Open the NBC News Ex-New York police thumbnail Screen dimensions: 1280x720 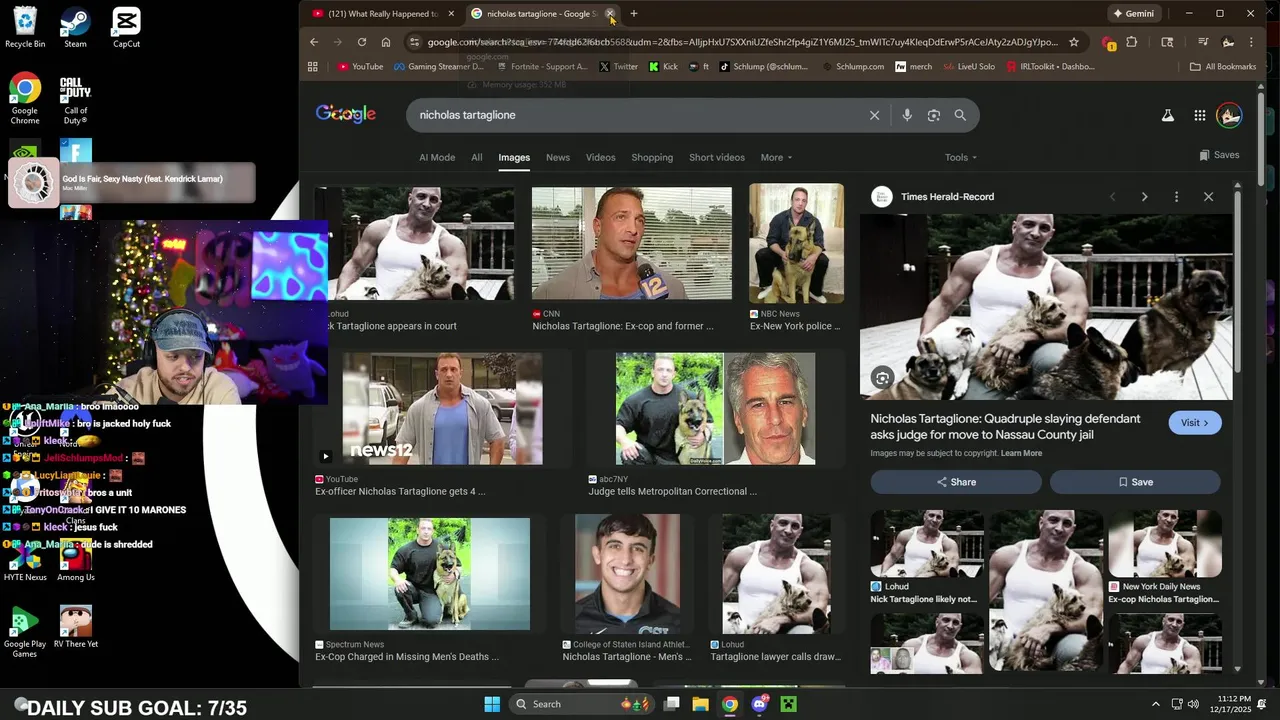[796, 244]
